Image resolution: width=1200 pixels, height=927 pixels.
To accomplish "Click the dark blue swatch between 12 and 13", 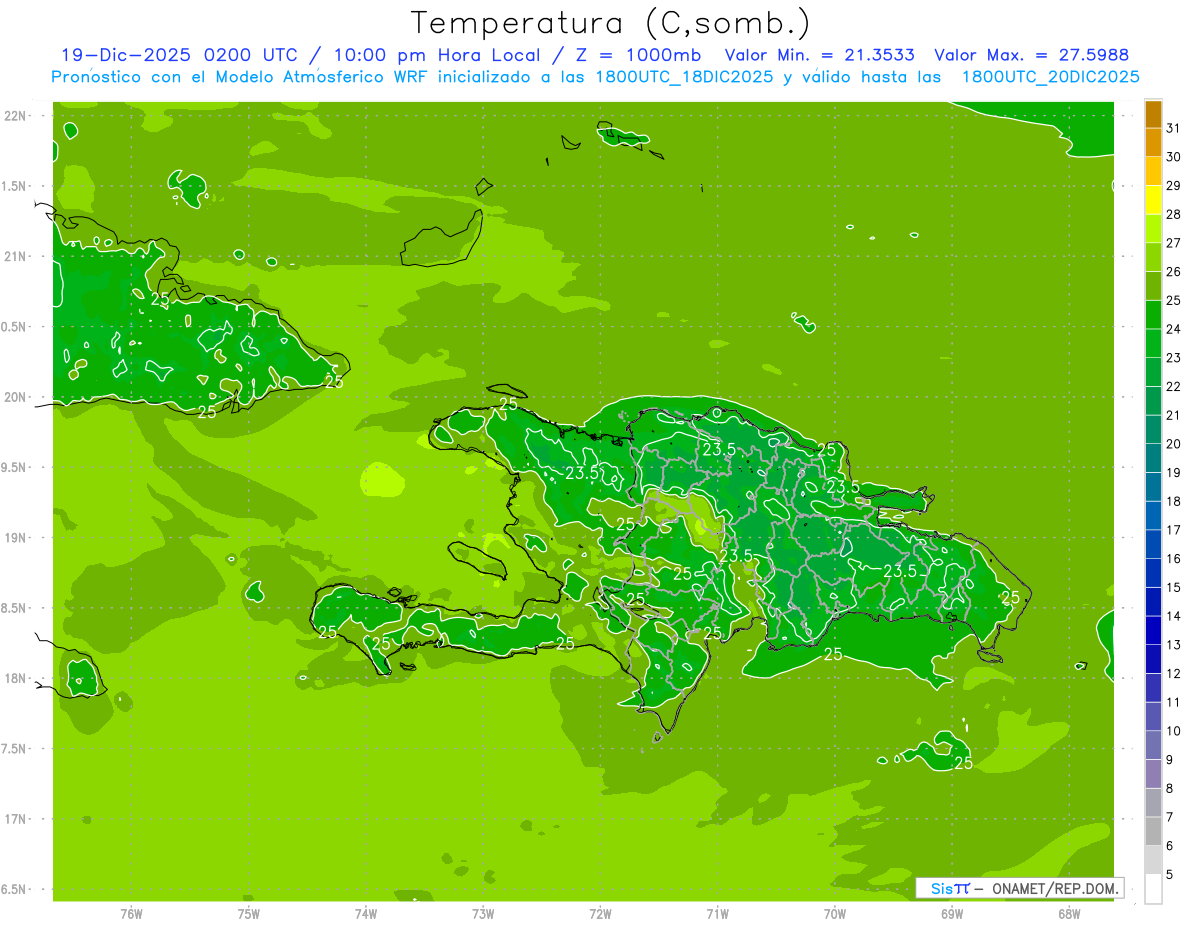I will click(1153, 659).
